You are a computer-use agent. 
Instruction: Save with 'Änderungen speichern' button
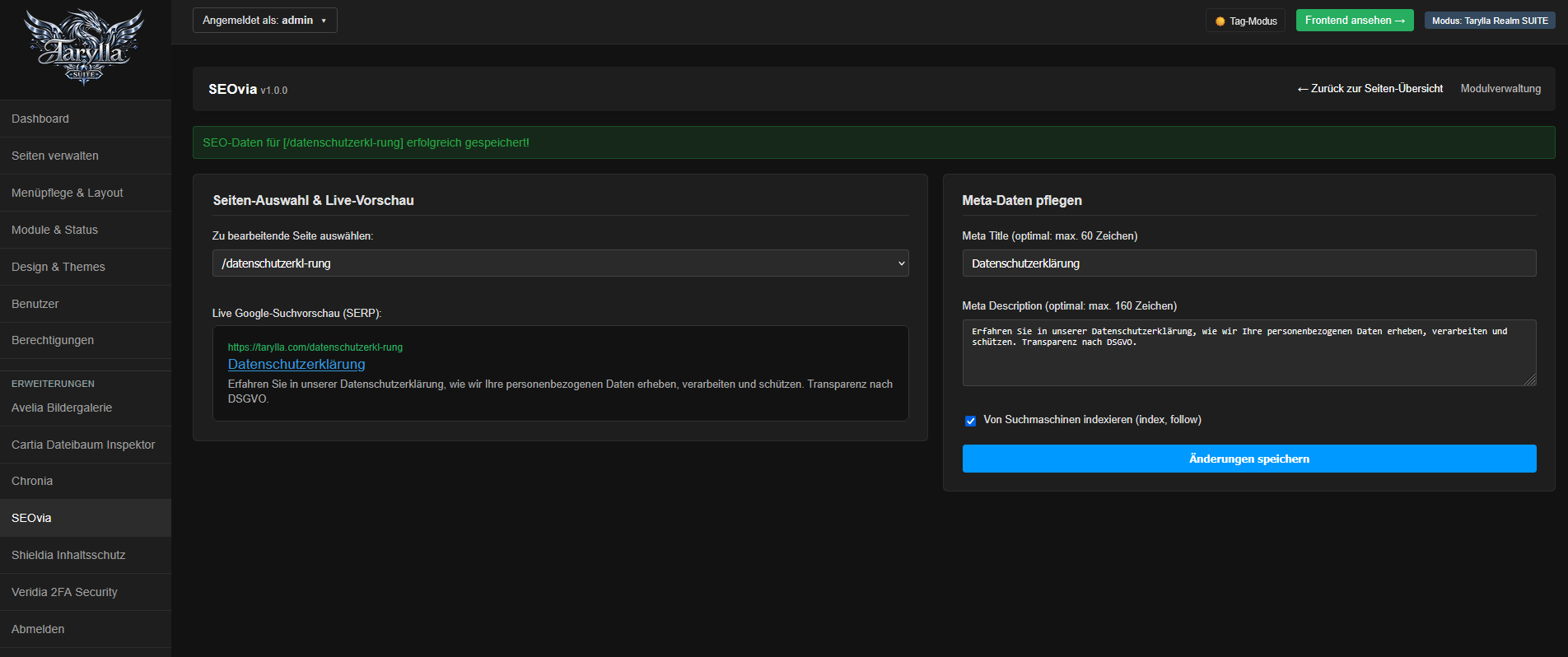click(1249, 459)
